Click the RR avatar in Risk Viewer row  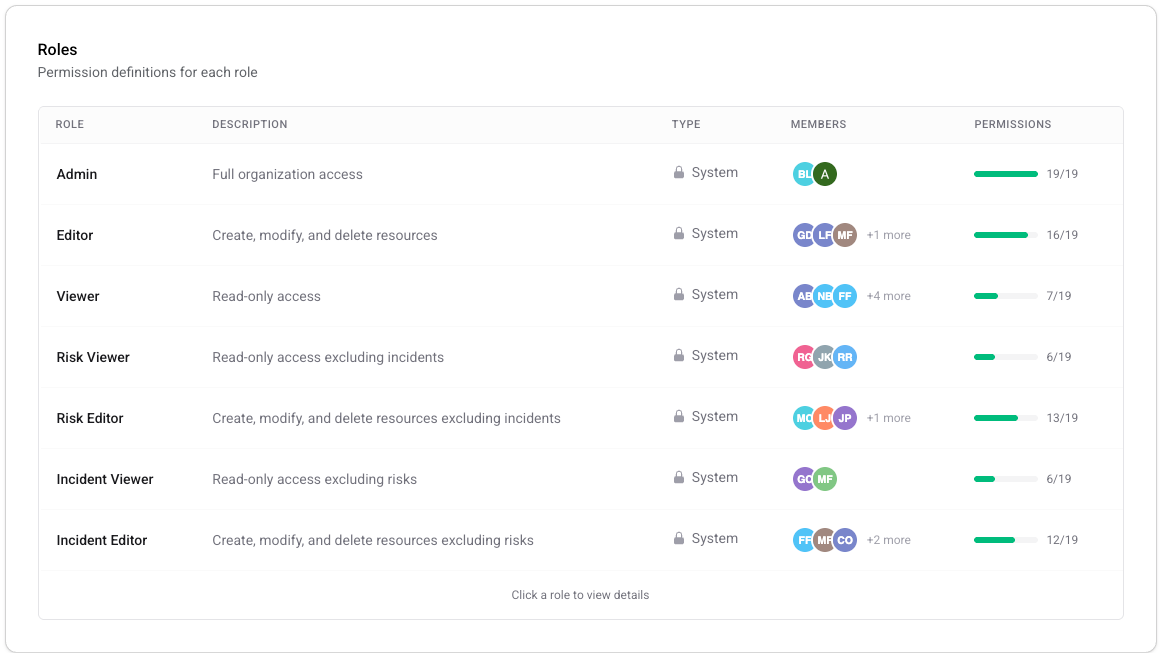(x=845, y=357)
